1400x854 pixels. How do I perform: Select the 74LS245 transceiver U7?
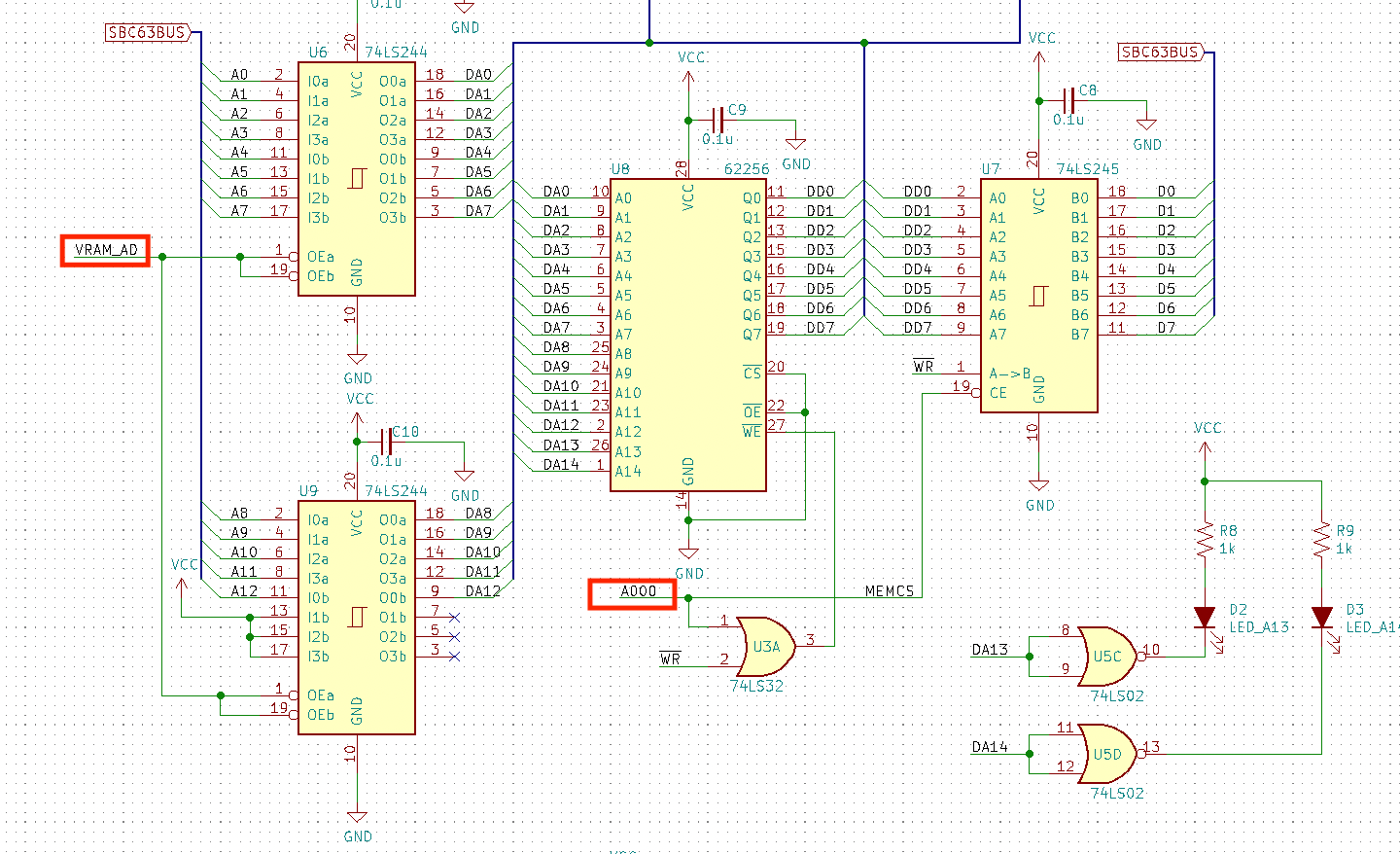click(x=1038, y=292)
